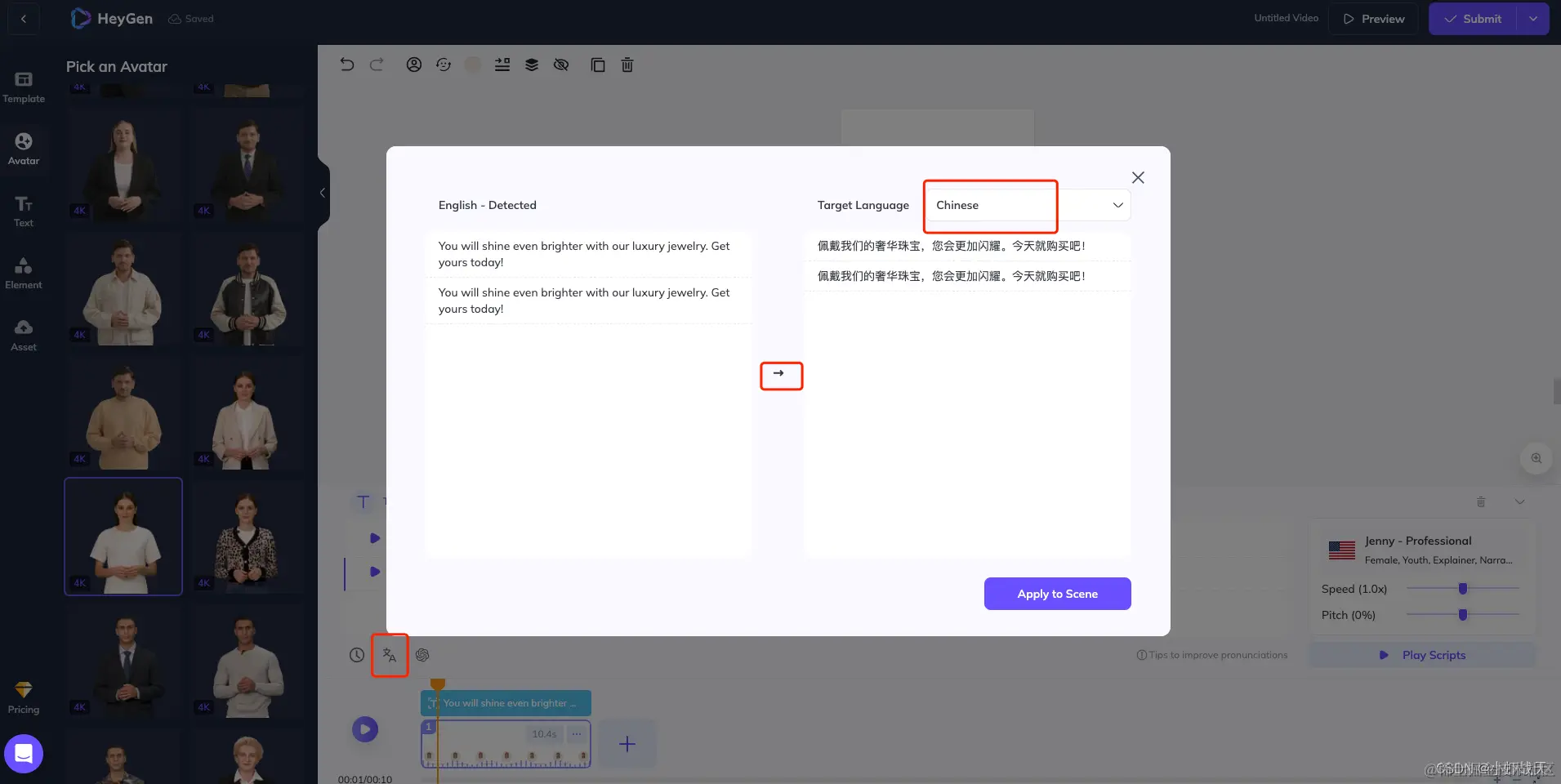Undo the last action
This screenshot has width=1561, height=784.
(x=346, y=65)
